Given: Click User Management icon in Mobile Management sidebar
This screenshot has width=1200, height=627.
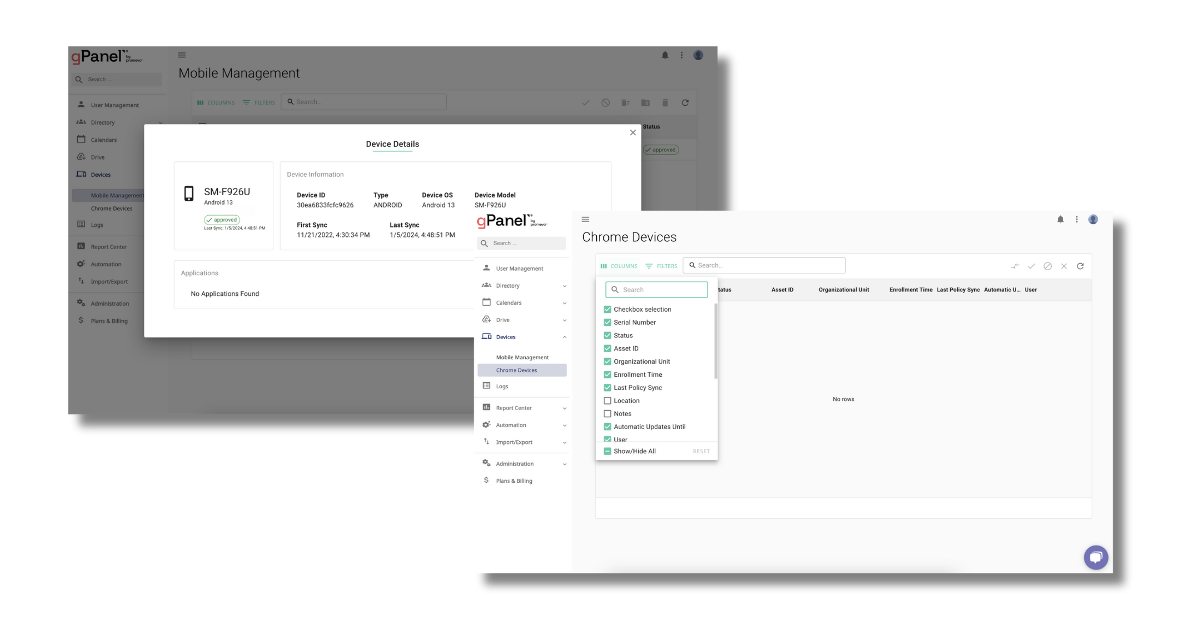Looking at the screenshot, I should point(81,104).
